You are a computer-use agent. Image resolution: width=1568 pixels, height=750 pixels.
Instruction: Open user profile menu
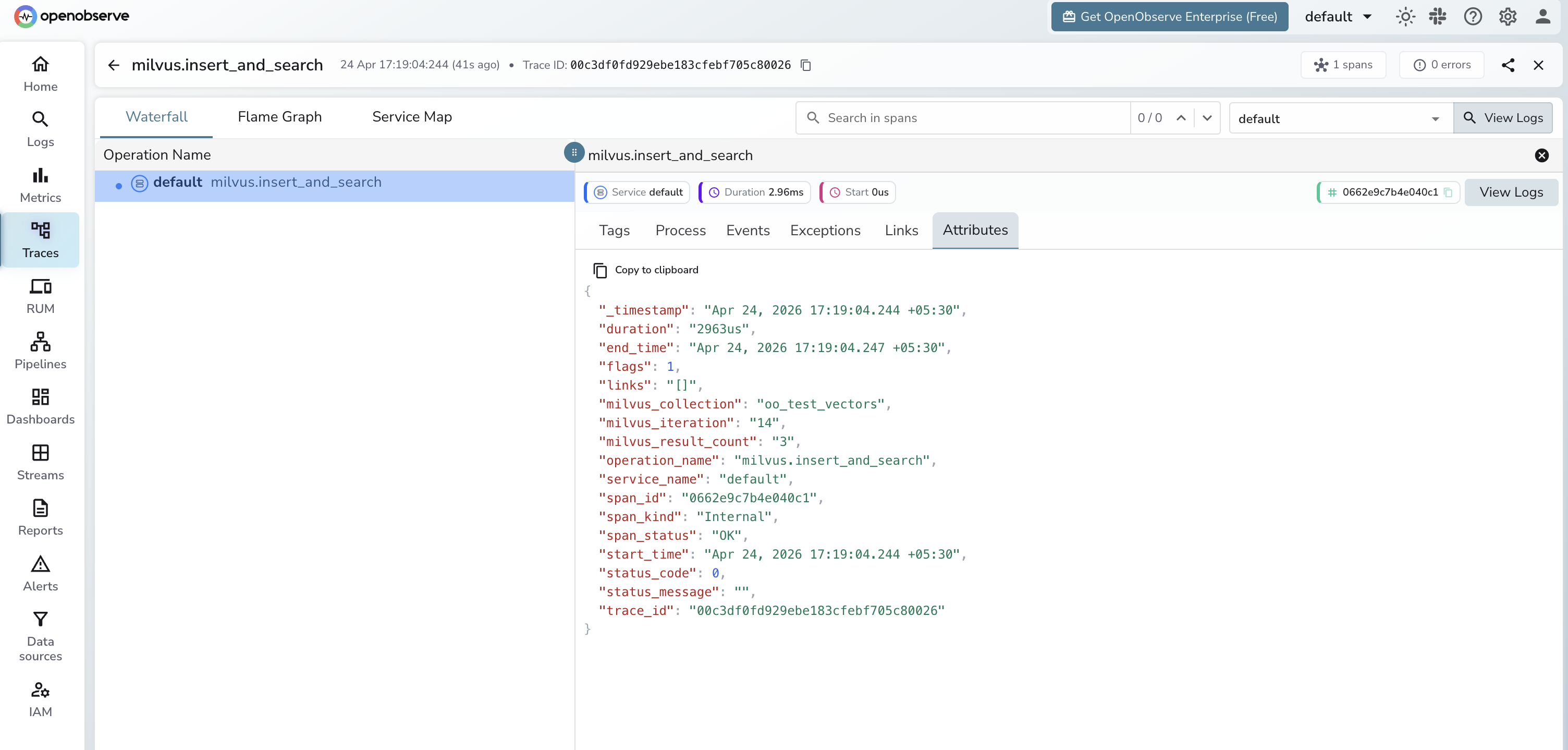pyautogui.click(x=1542, y=17)
